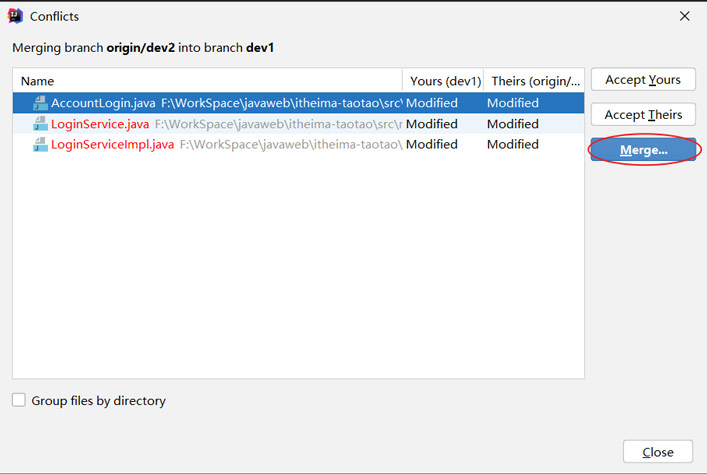
Task: Click the empty area of conflicts list
Action: (298, 270)
